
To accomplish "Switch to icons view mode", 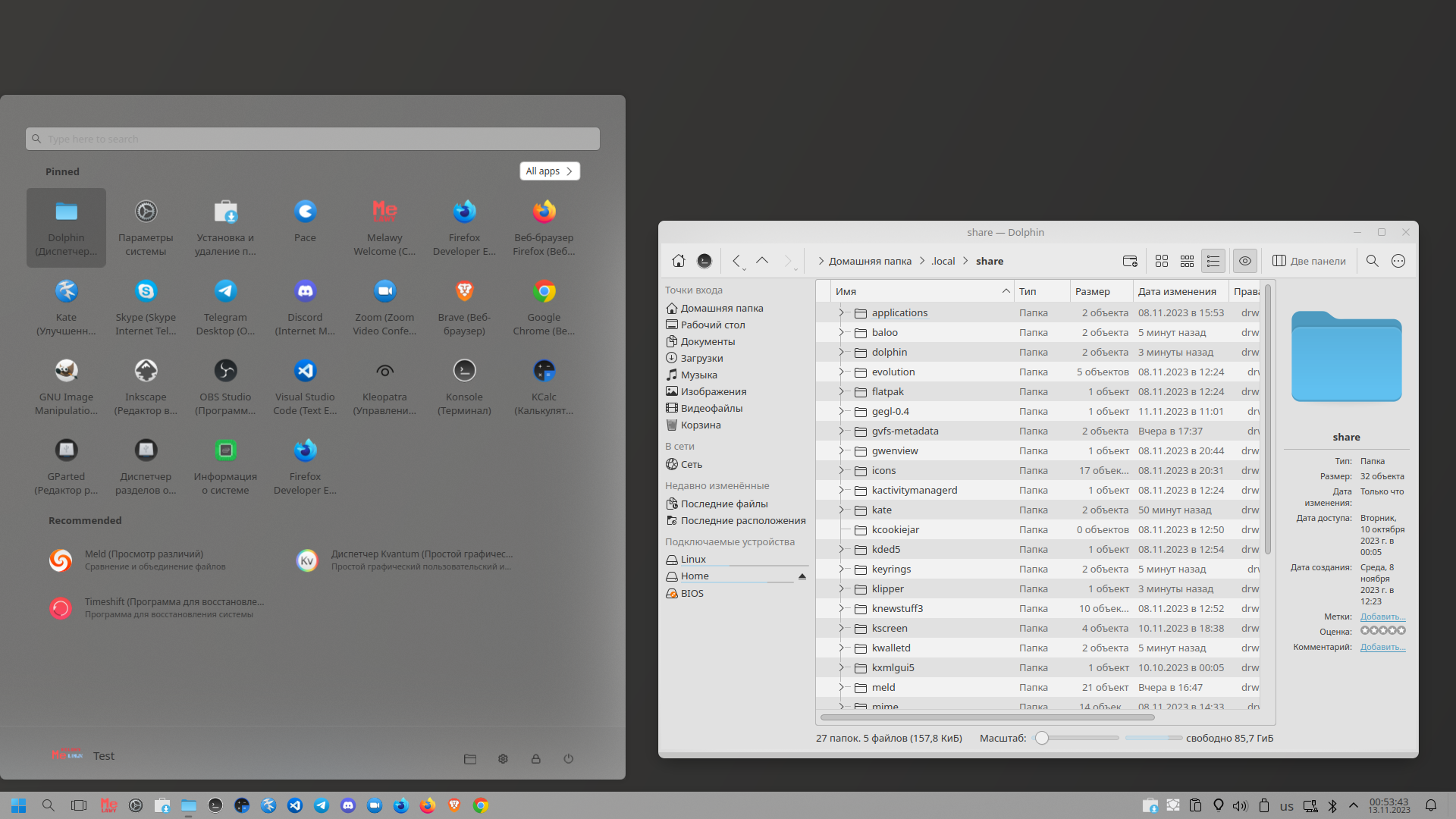I will pos(1161,261).
